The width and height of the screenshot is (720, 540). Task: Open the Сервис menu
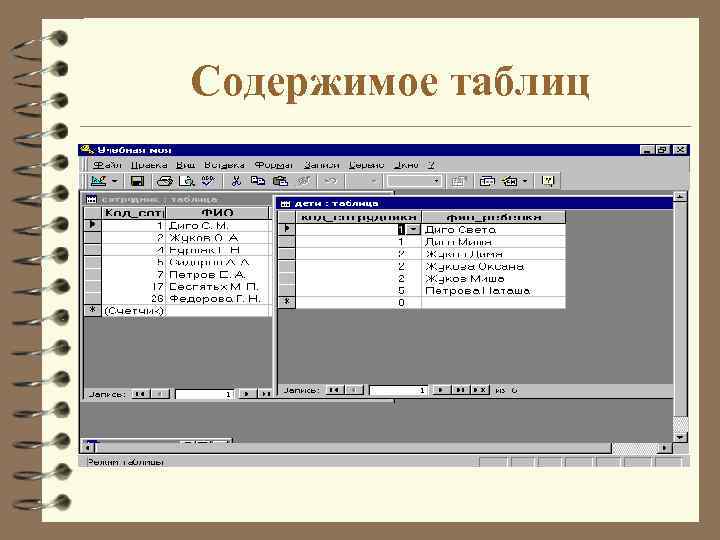pos(366,165)
